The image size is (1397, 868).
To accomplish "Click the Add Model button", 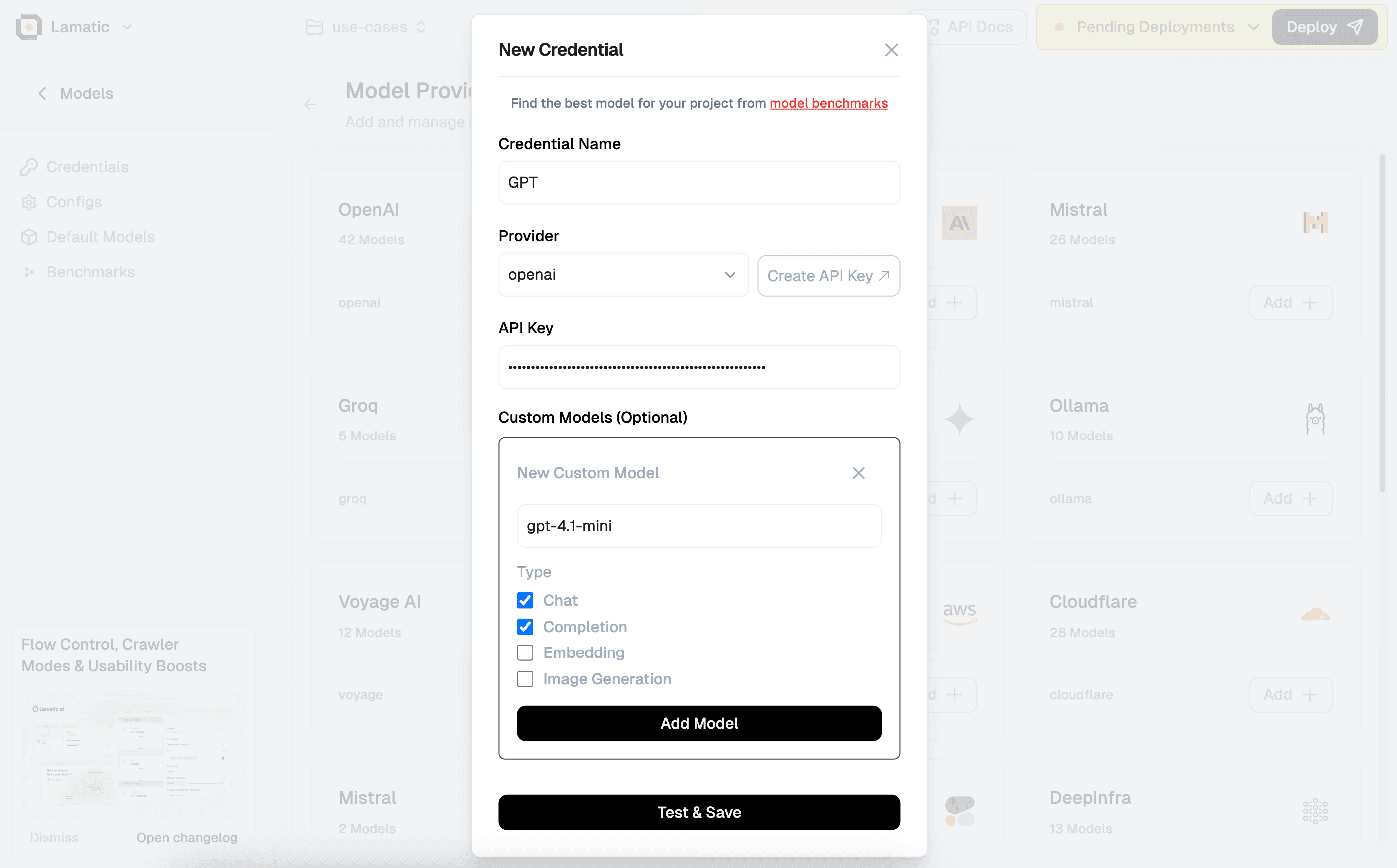I will point(699,723).
